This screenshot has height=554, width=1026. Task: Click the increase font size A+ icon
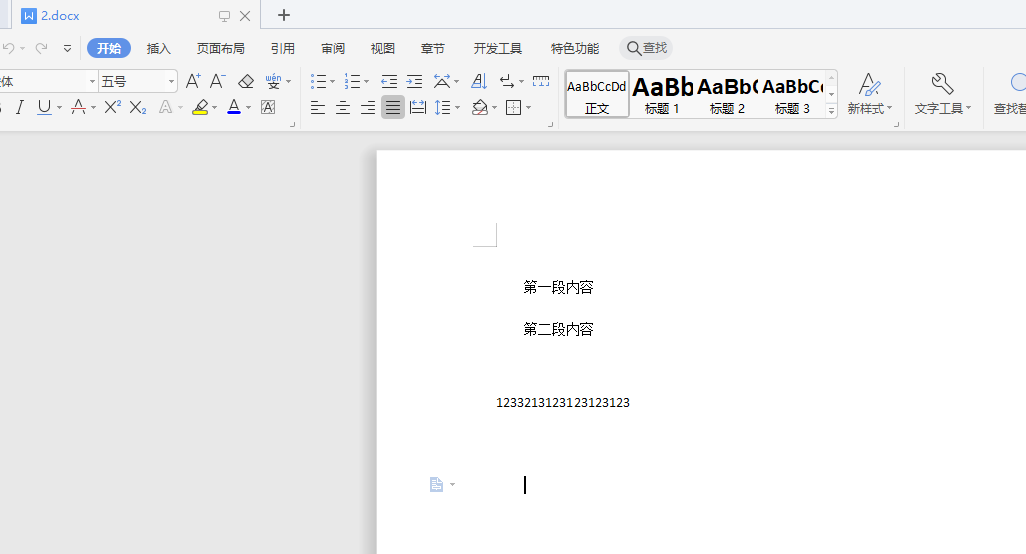193,81
